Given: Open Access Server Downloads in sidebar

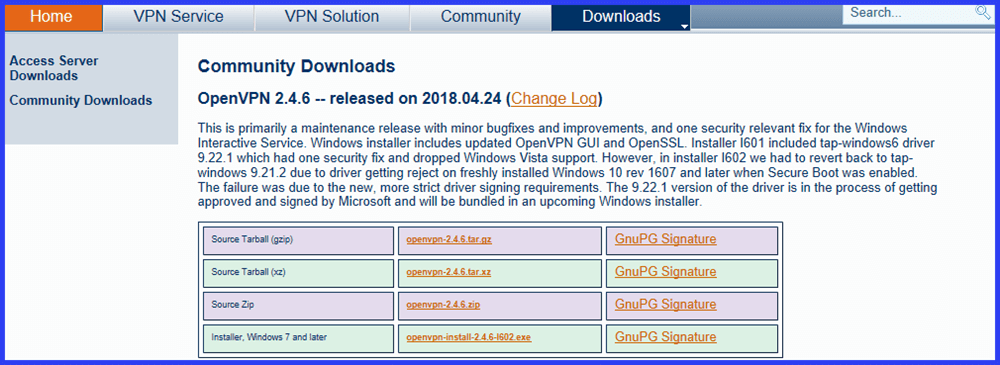Looking at the screenshot, I should (x=54, y=68).
